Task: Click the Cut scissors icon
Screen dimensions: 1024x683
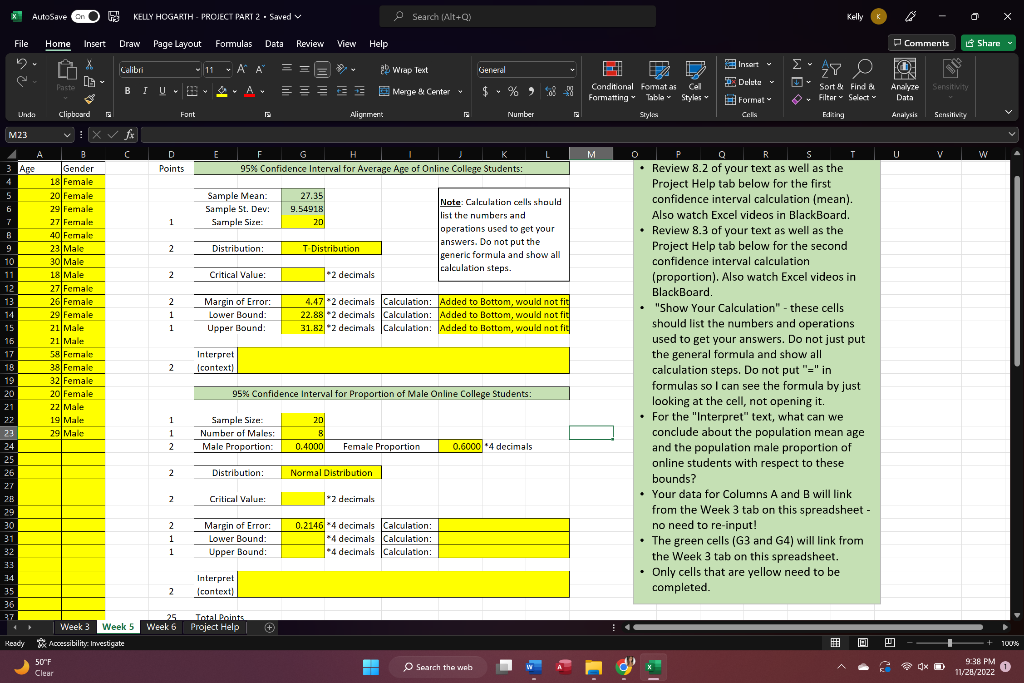Action: (89, 65)
